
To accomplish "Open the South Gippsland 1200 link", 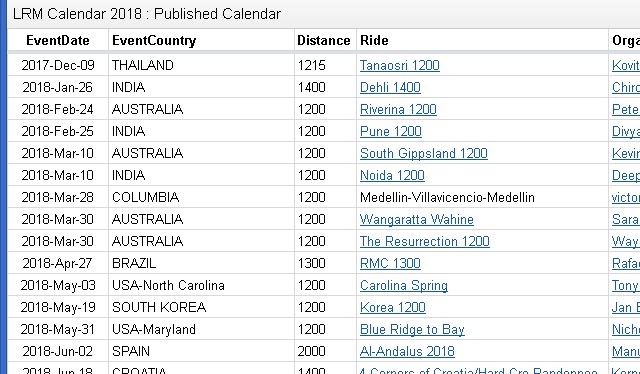I will 424,154.
